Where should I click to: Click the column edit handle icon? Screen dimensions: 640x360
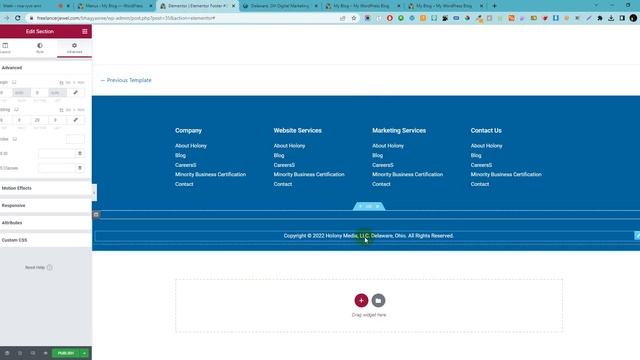pyautogui.click(x=96, y=215)
